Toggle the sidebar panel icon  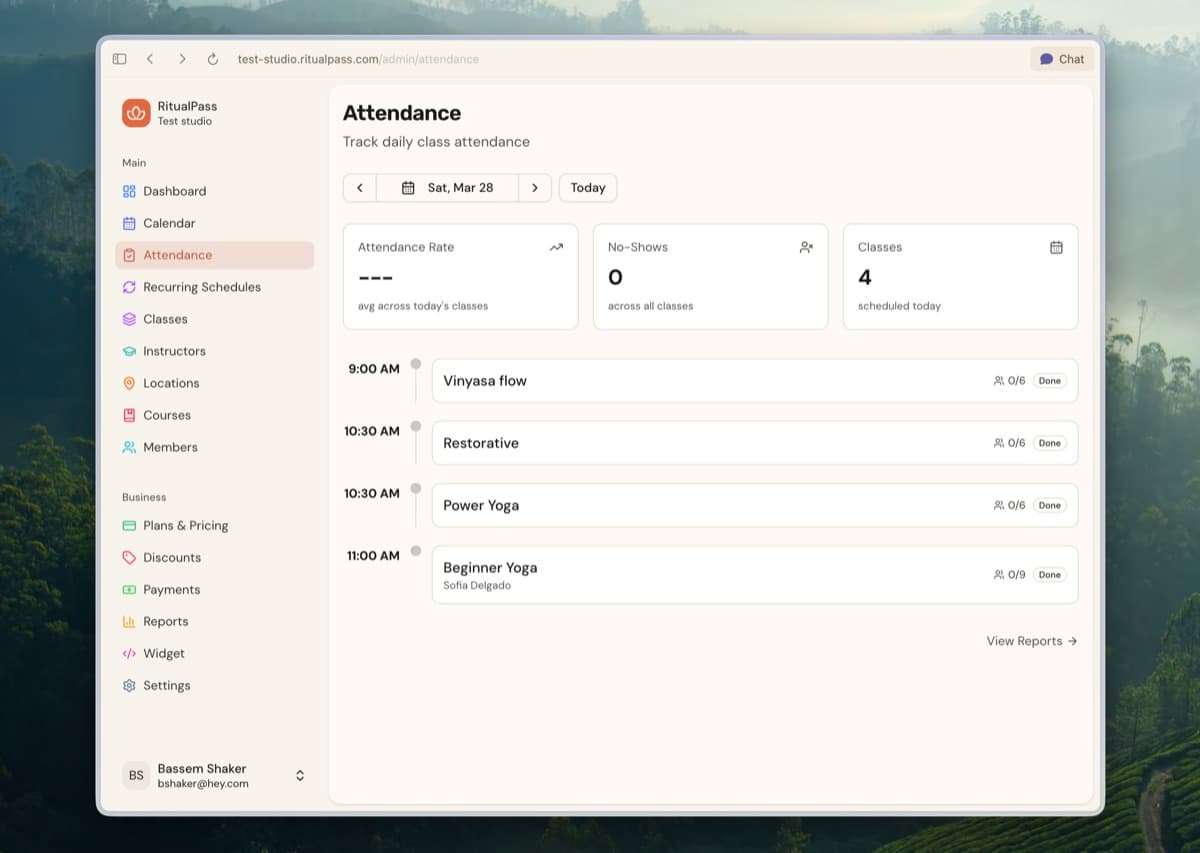pos(120,59)
